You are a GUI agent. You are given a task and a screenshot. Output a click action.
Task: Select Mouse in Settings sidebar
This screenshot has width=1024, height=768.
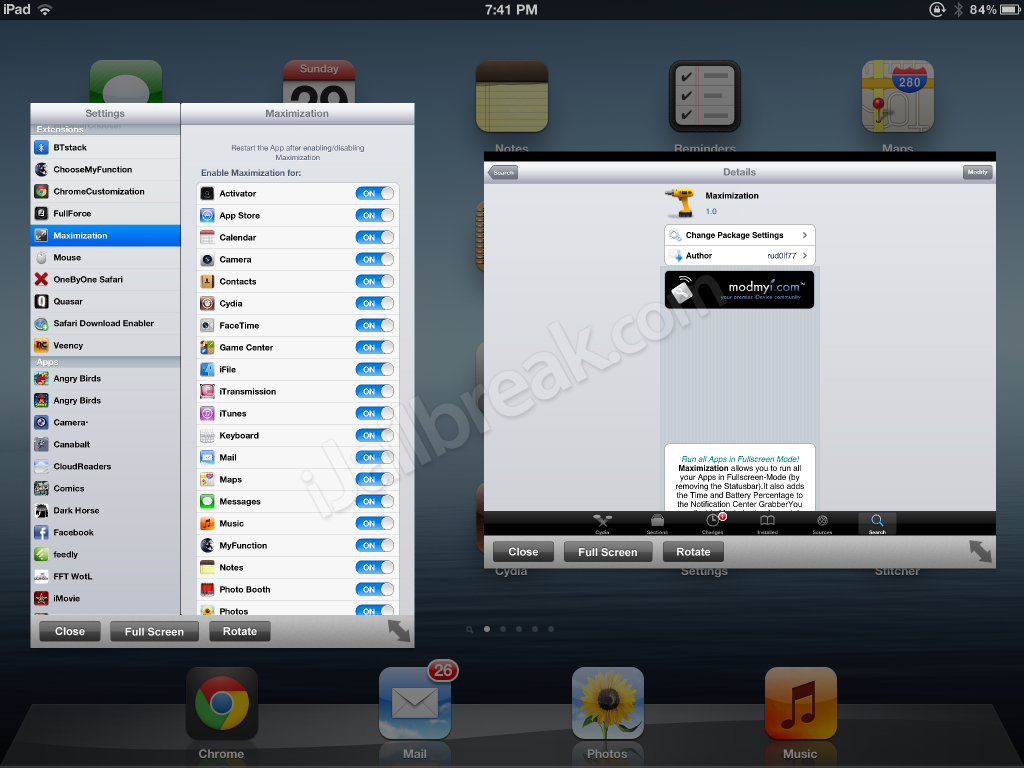[x=105, y=257]
